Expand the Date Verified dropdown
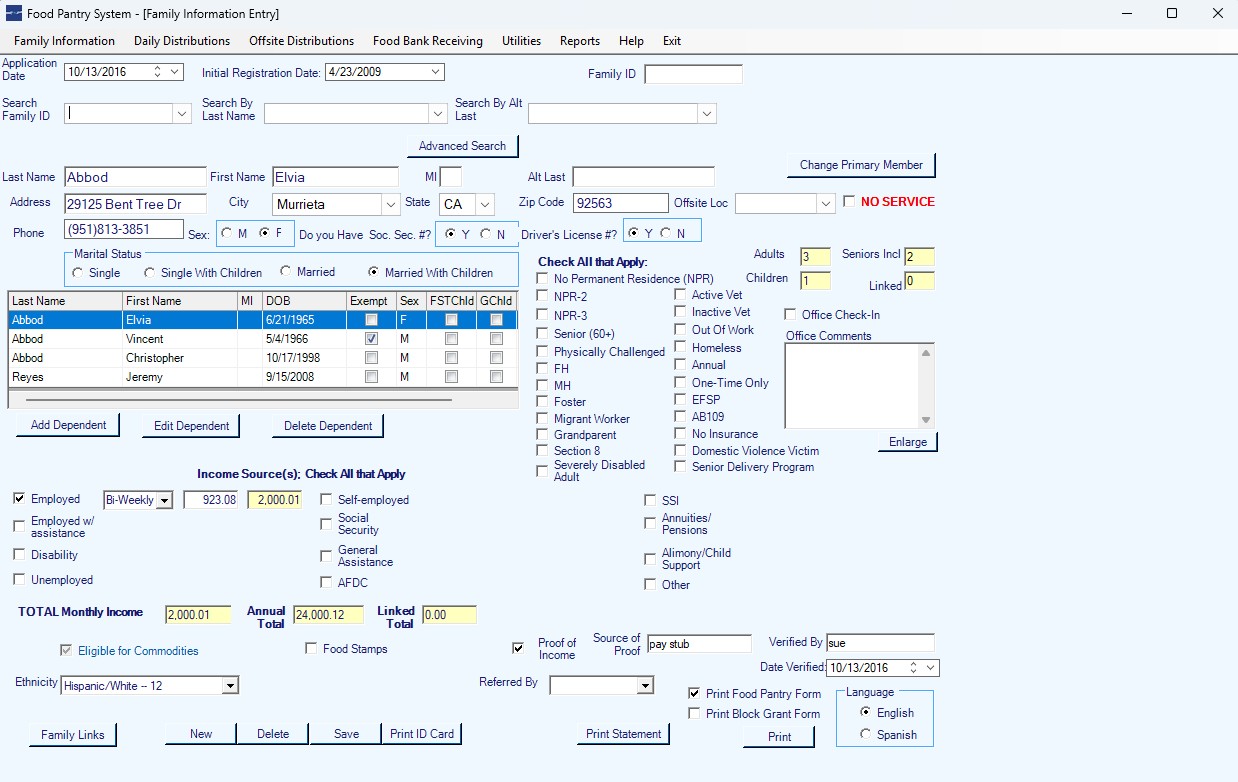The height and width of the screenshot is (782, 1238). coord(931,667)
